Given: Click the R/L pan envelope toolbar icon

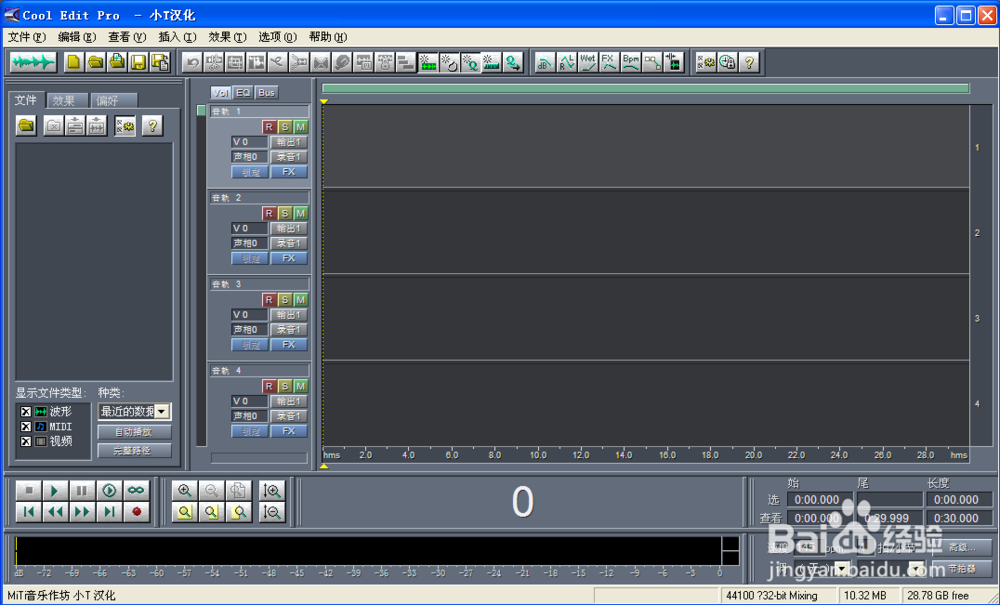Looking at the screenshot, I should (x=566, y=62).
